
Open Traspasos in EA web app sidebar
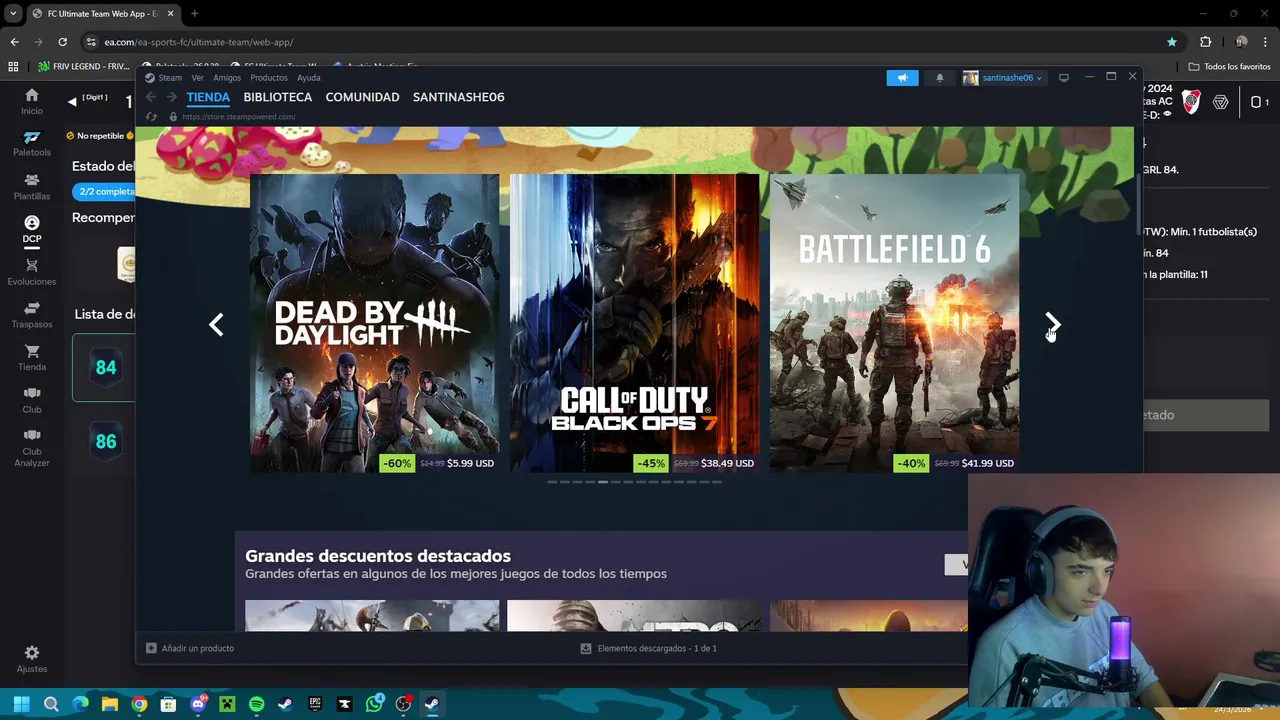point(32,315)
